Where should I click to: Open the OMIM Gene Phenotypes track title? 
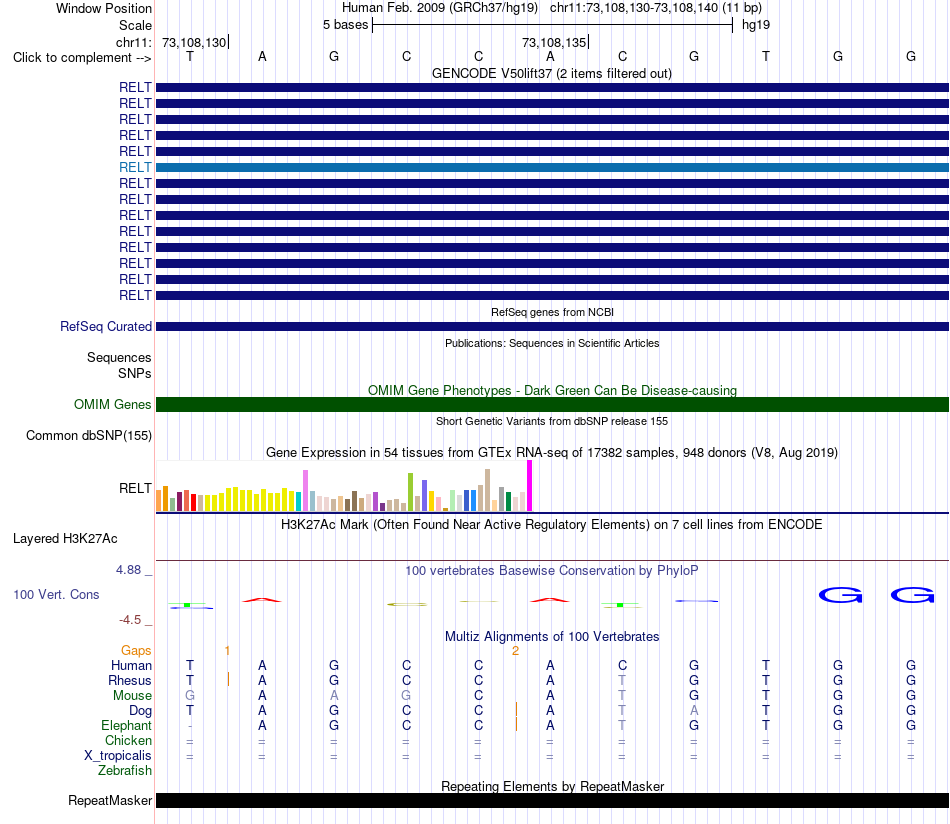[x=552, y=390]
